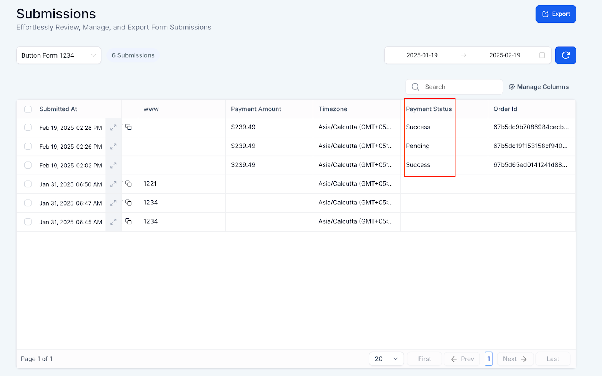
Task: Click timezone cell in the 06:45 AM row
Action: pyautogui.click(x=355, y=221)
